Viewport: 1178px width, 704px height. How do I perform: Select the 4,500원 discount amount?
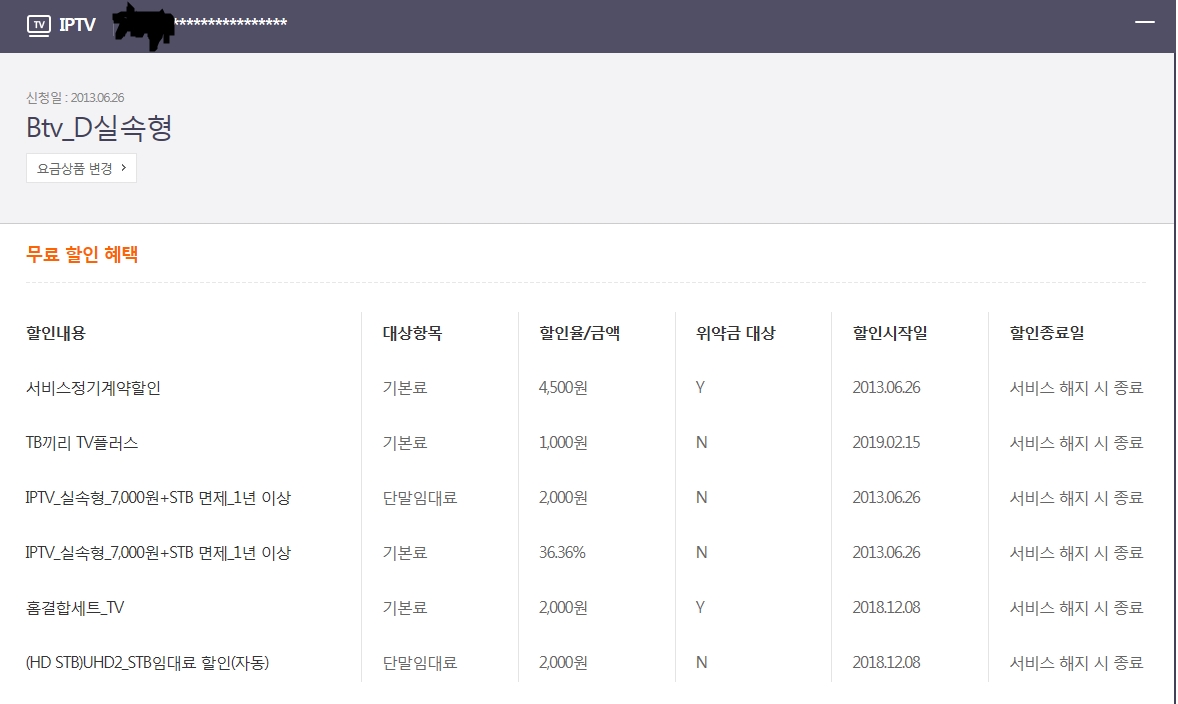coord(563,388)
